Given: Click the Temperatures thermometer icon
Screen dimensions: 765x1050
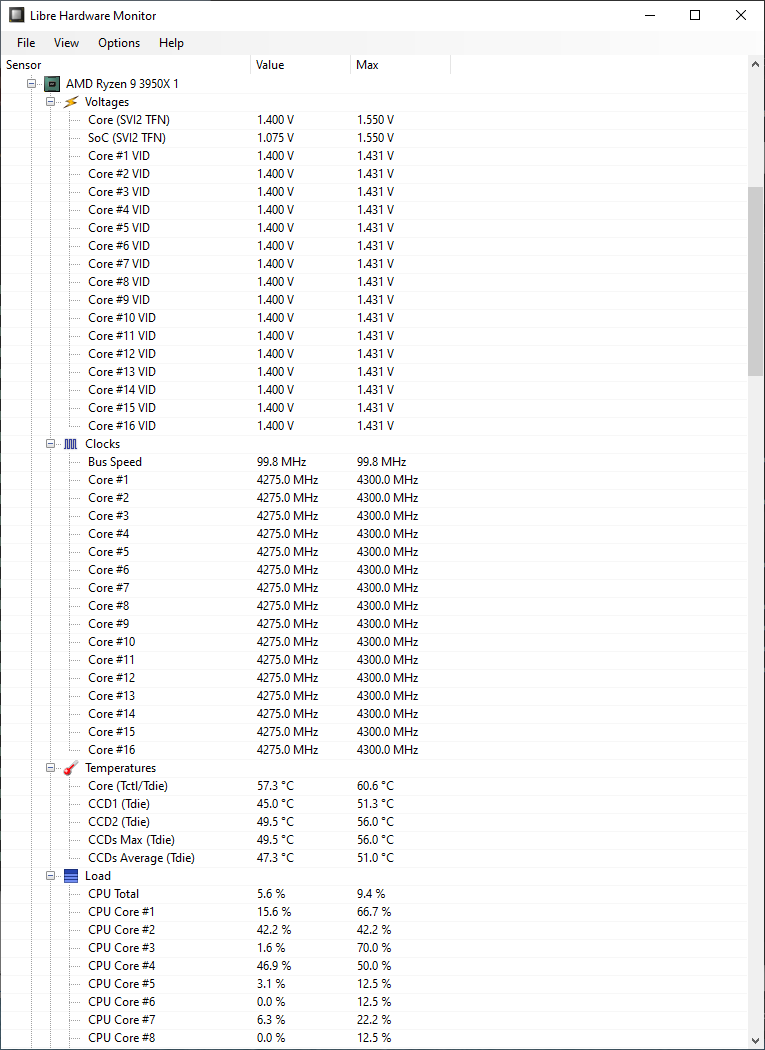Looking at the screenshot, I should tap(71, 768).
